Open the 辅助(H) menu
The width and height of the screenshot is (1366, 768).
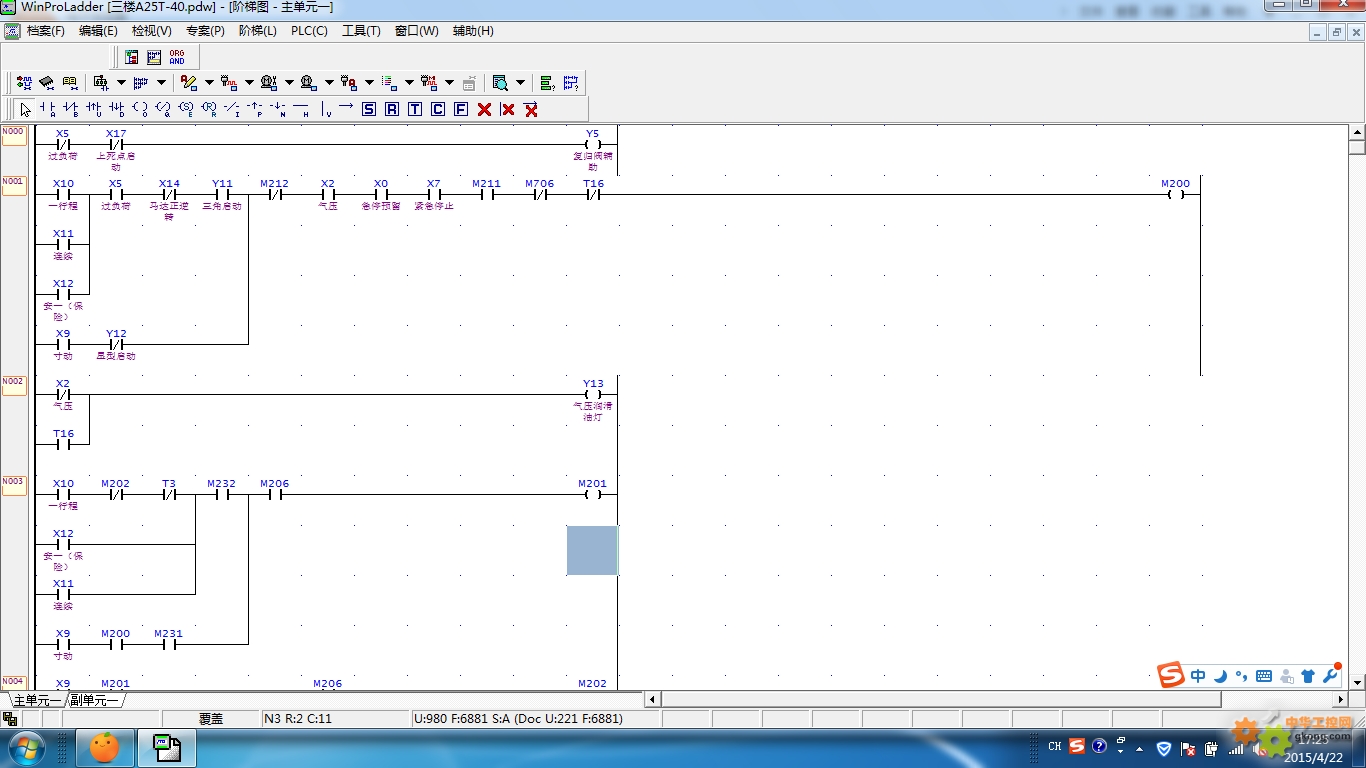(473, 31)
